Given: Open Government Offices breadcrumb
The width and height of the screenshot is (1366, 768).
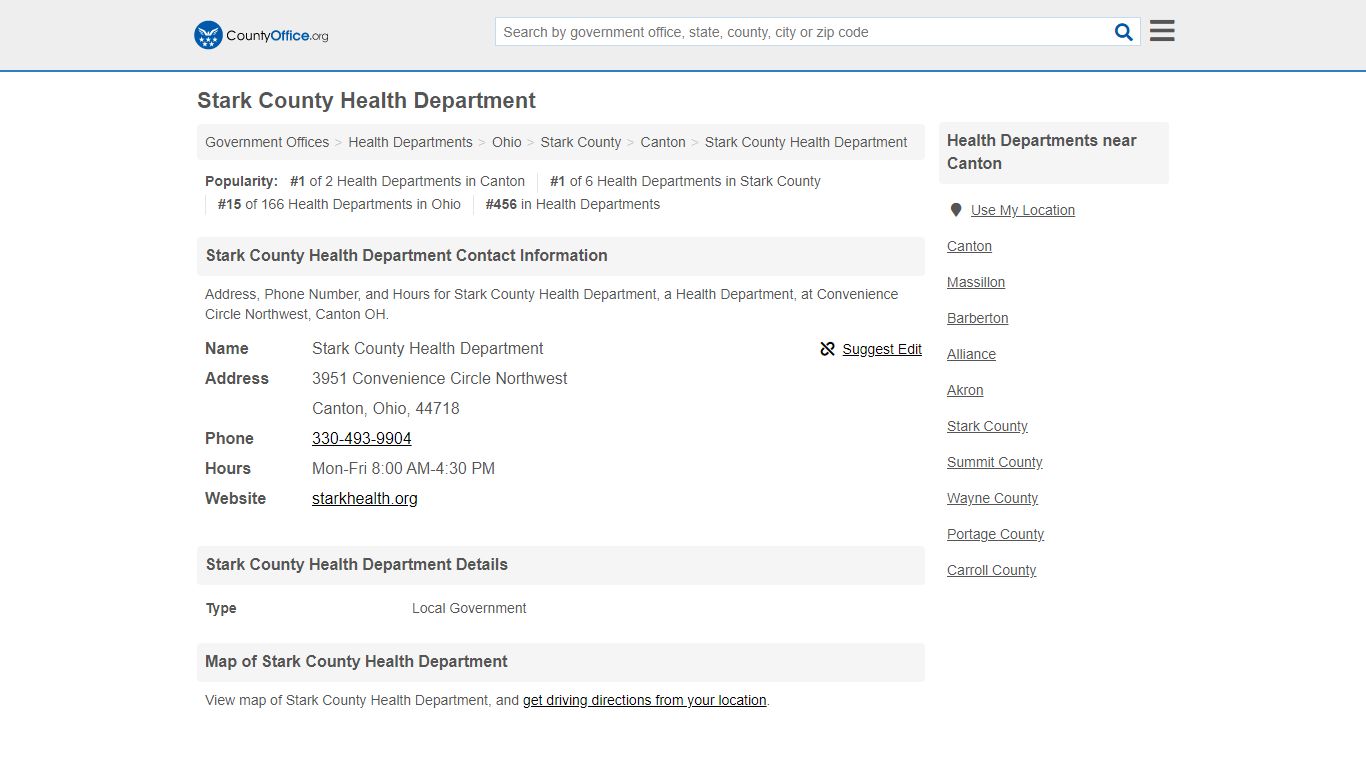Looking at the screenshot, I should coord(267,142).
